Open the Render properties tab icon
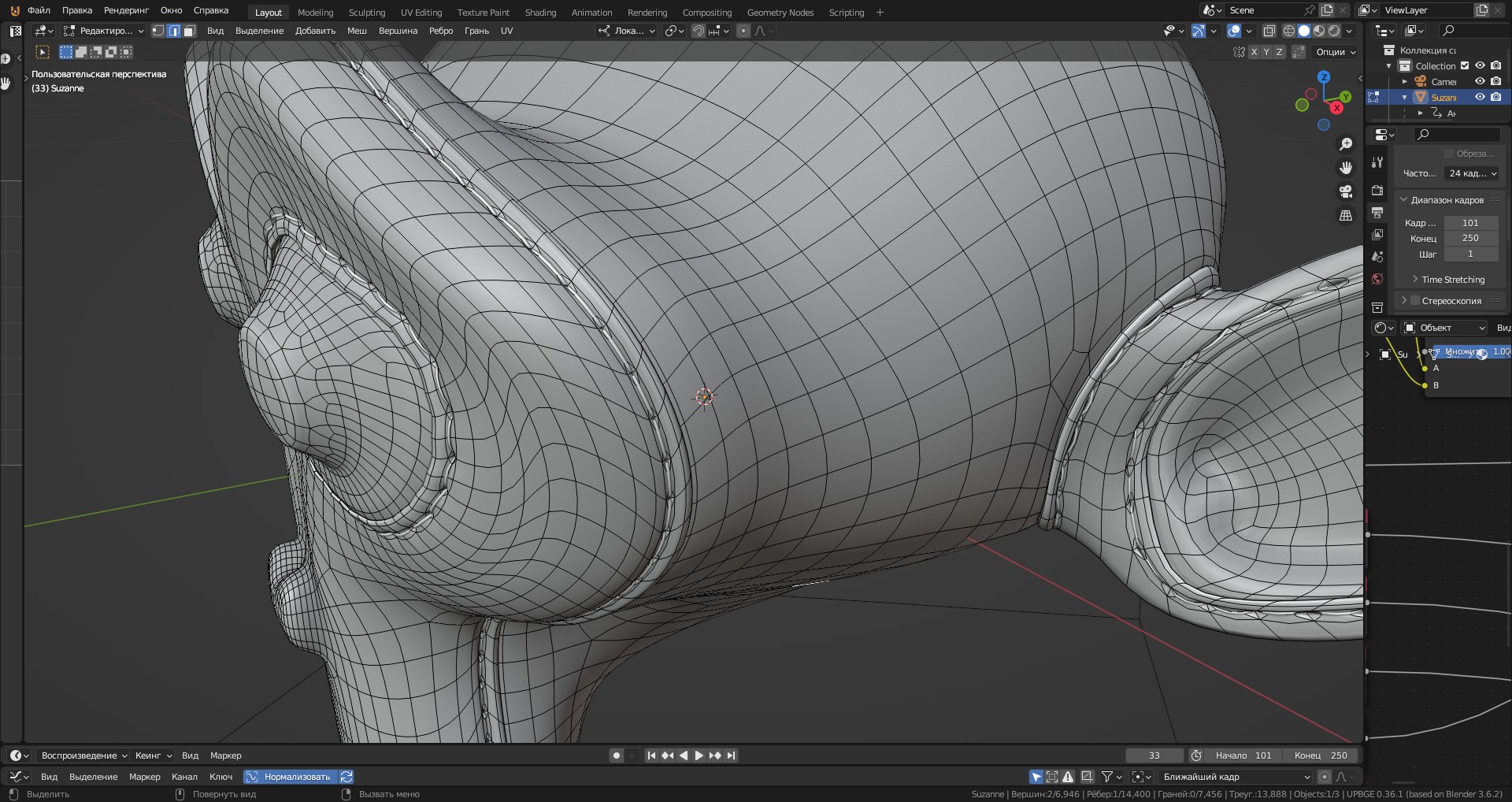Screen dimensions: 1512x802 [x=1377, y=191]
